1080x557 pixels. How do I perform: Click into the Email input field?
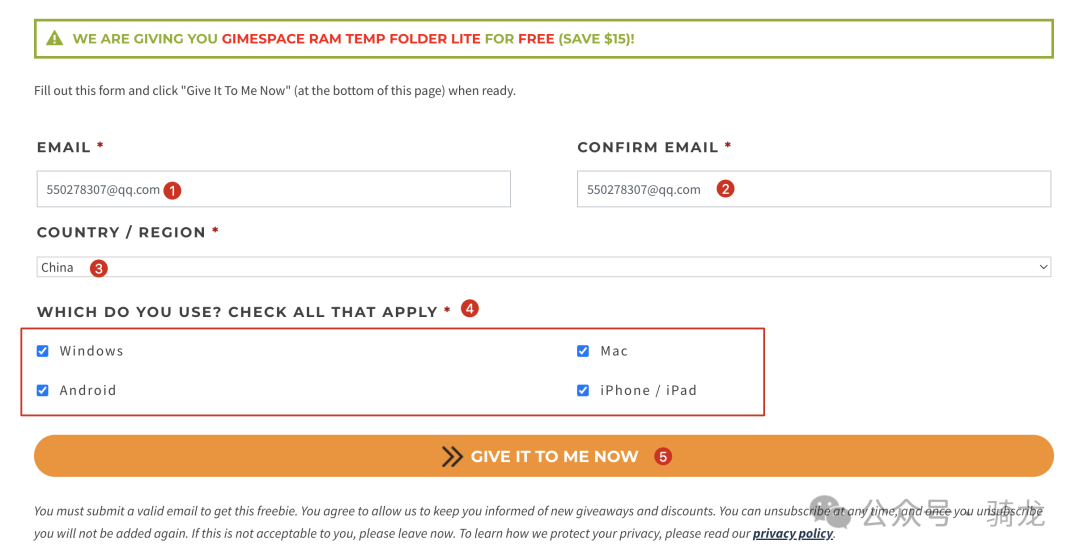point(273,189)
